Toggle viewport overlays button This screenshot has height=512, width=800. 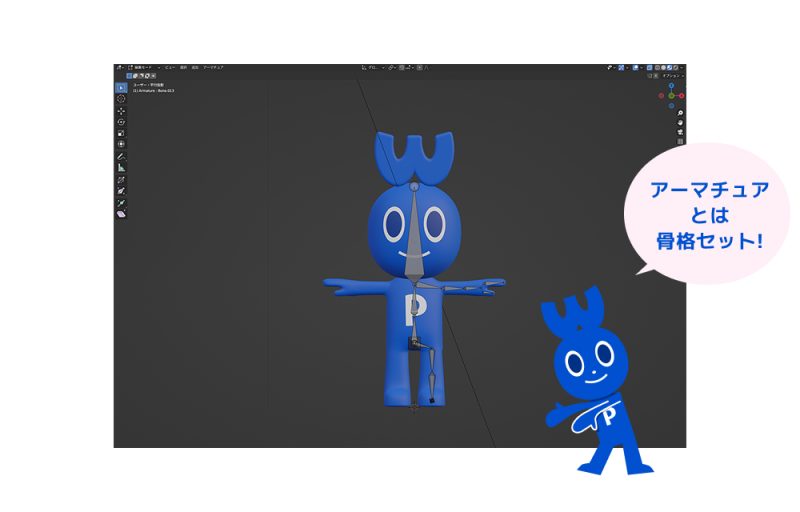click(636, 67)
